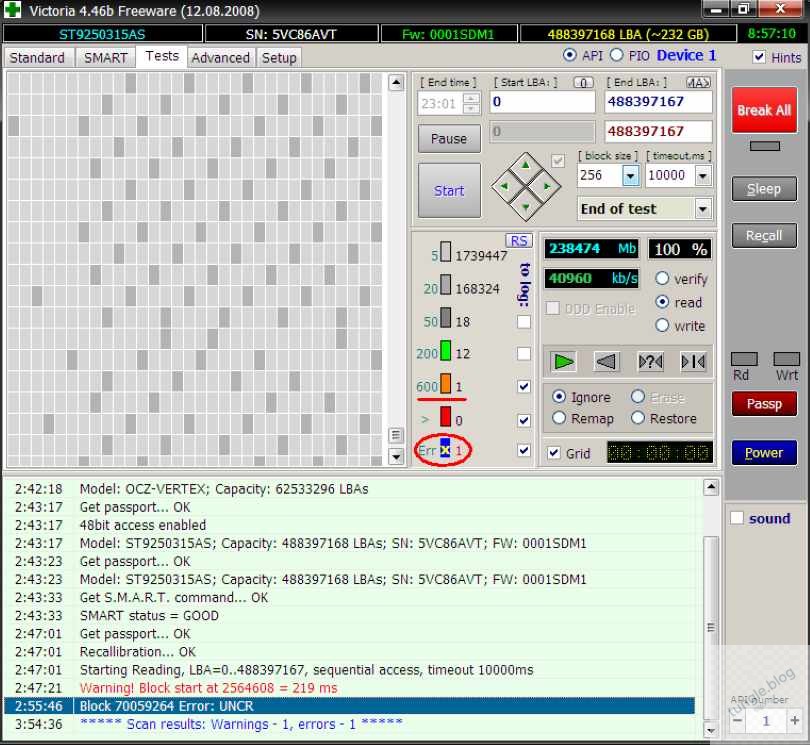Screen dimensions: 810x745
Task: Click the blue Err block marker icon
Action: 445,447
